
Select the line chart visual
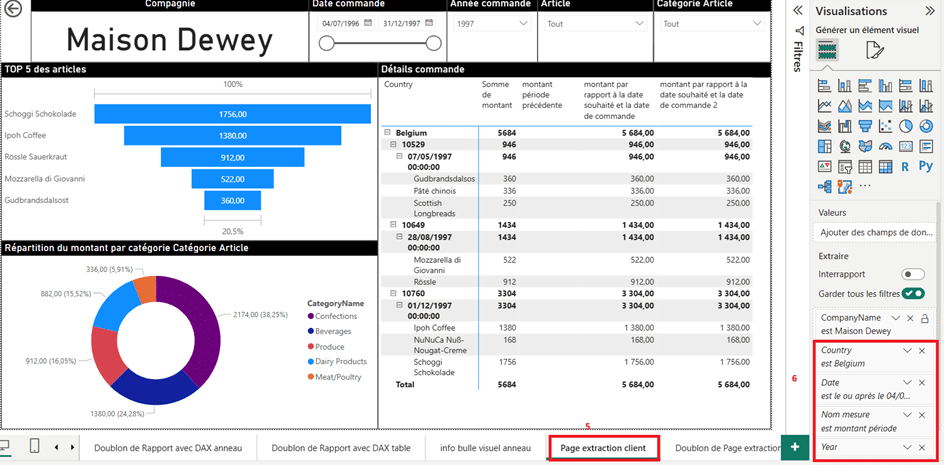pos(824,106)
